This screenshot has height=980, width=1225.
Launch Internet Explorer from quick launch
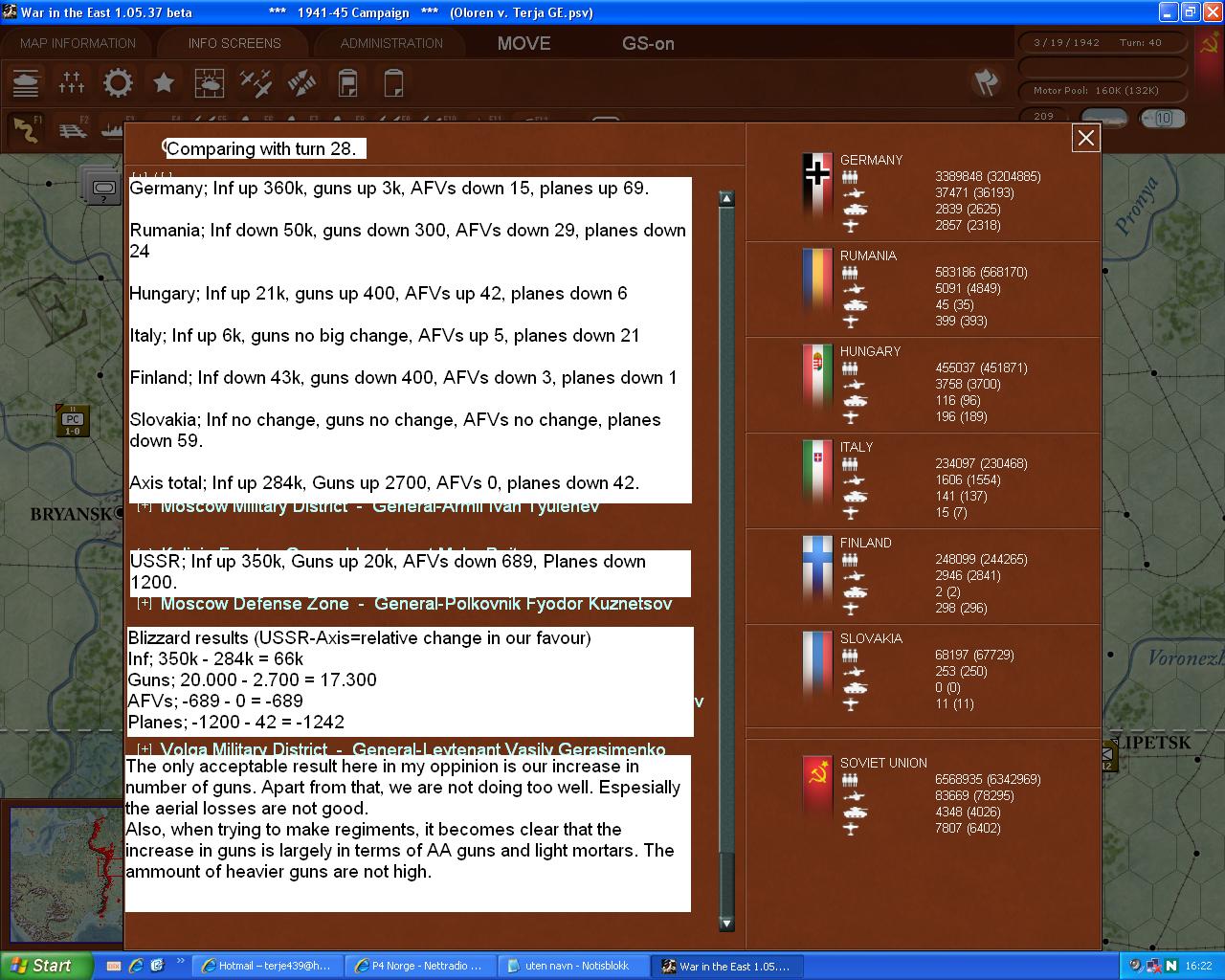136,966
